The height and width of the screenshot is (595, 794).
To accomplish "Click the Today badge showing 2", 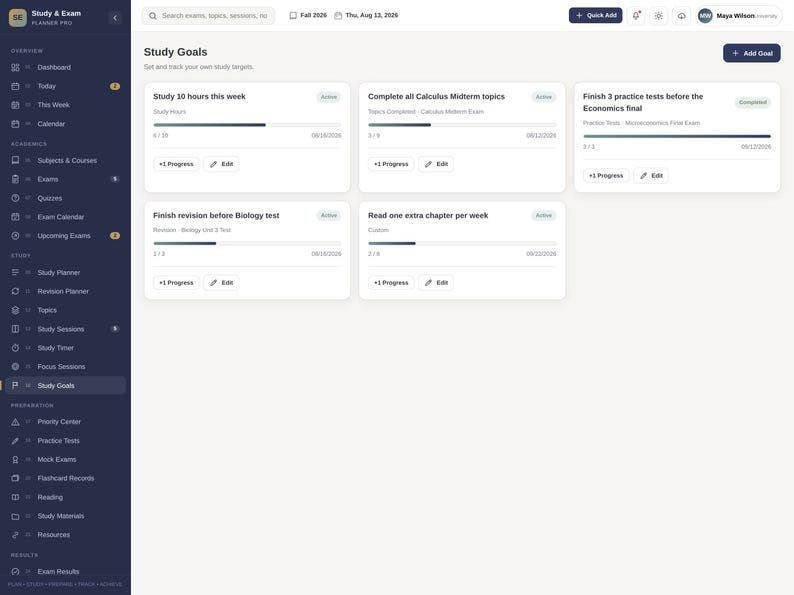I will (x=115, y=86).
